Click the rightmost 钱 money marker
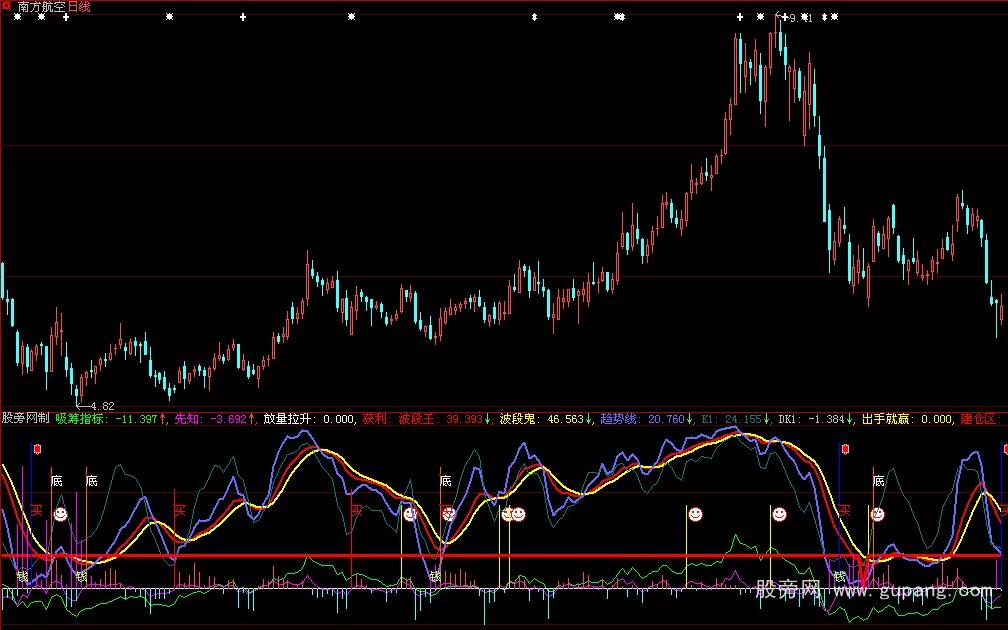This screenshot has height=630, width=1008. [x=840, y=577]
